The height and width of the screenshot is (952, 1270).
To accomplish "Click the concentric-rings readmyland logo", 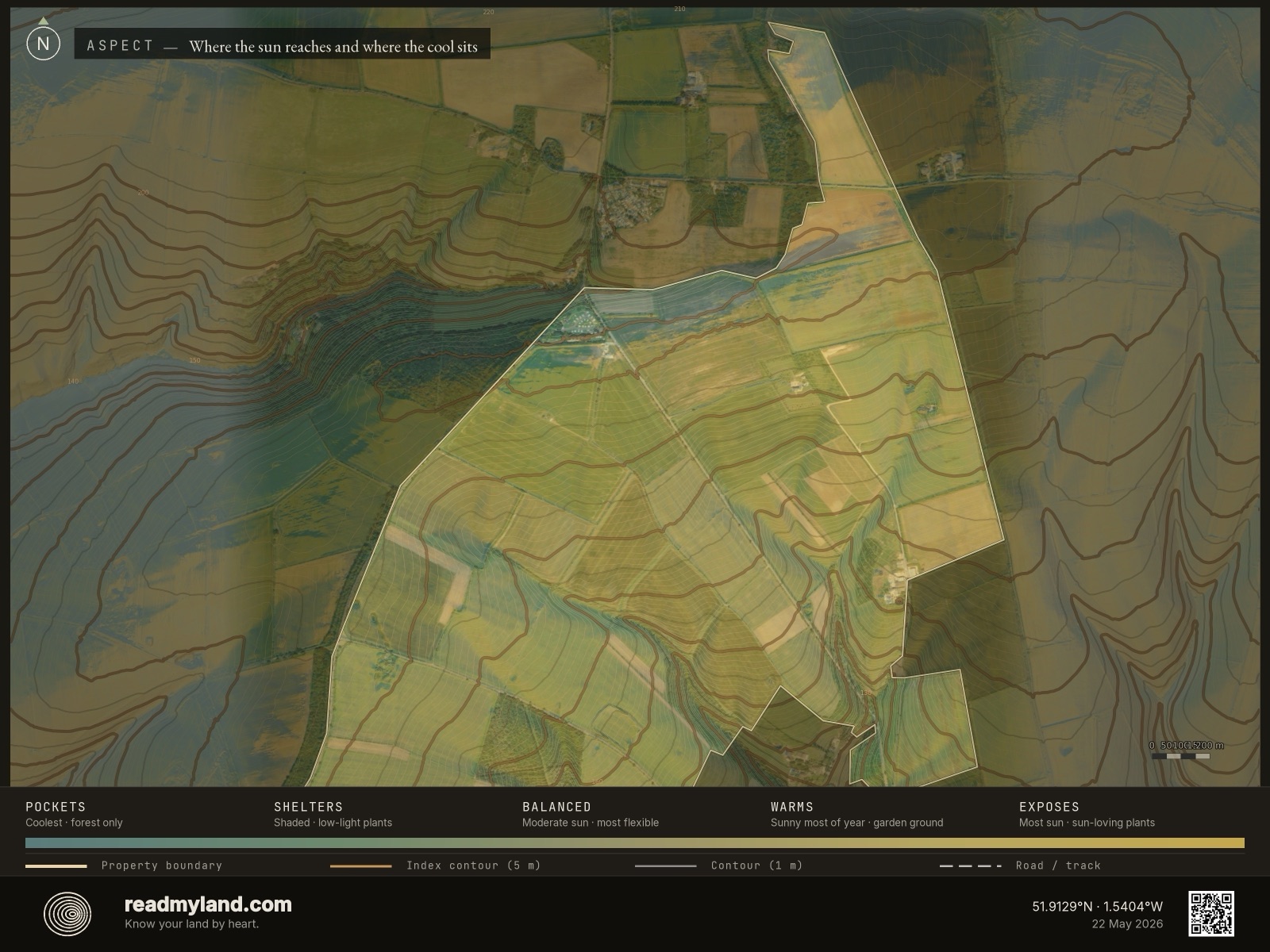I will pos(67,913).
